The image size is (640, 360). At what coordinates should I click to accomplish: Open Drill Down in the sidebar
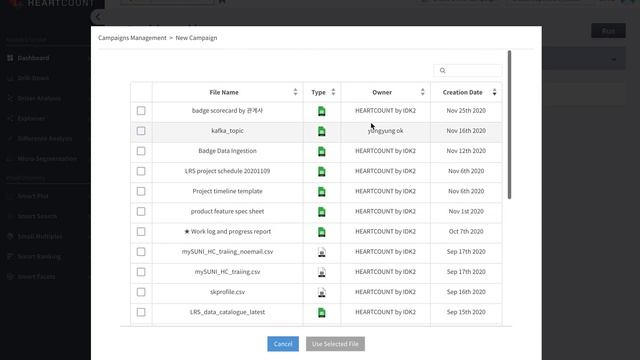coord(33,78)
